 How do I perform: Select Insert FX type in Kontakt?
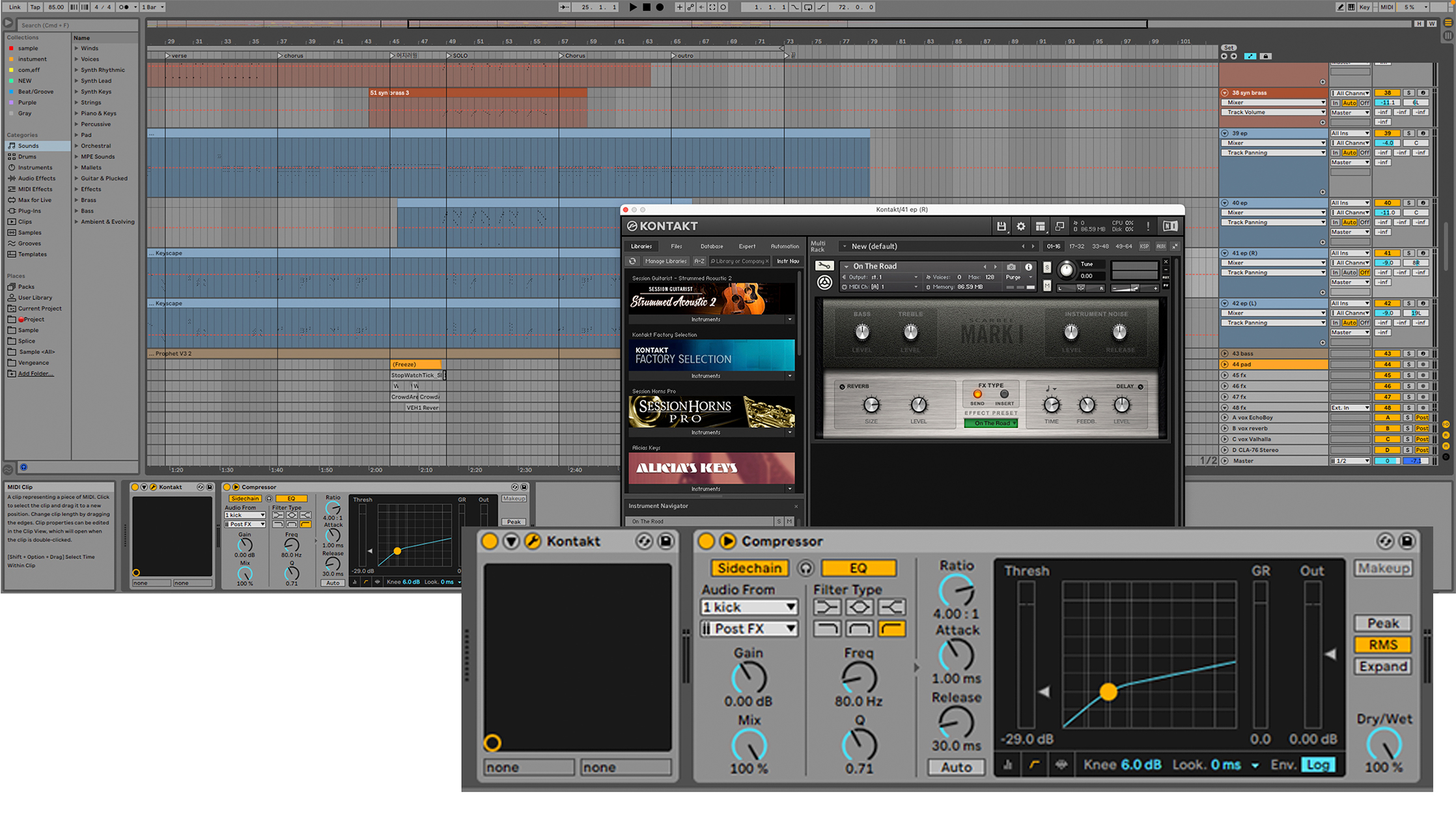click(1004, 395)
